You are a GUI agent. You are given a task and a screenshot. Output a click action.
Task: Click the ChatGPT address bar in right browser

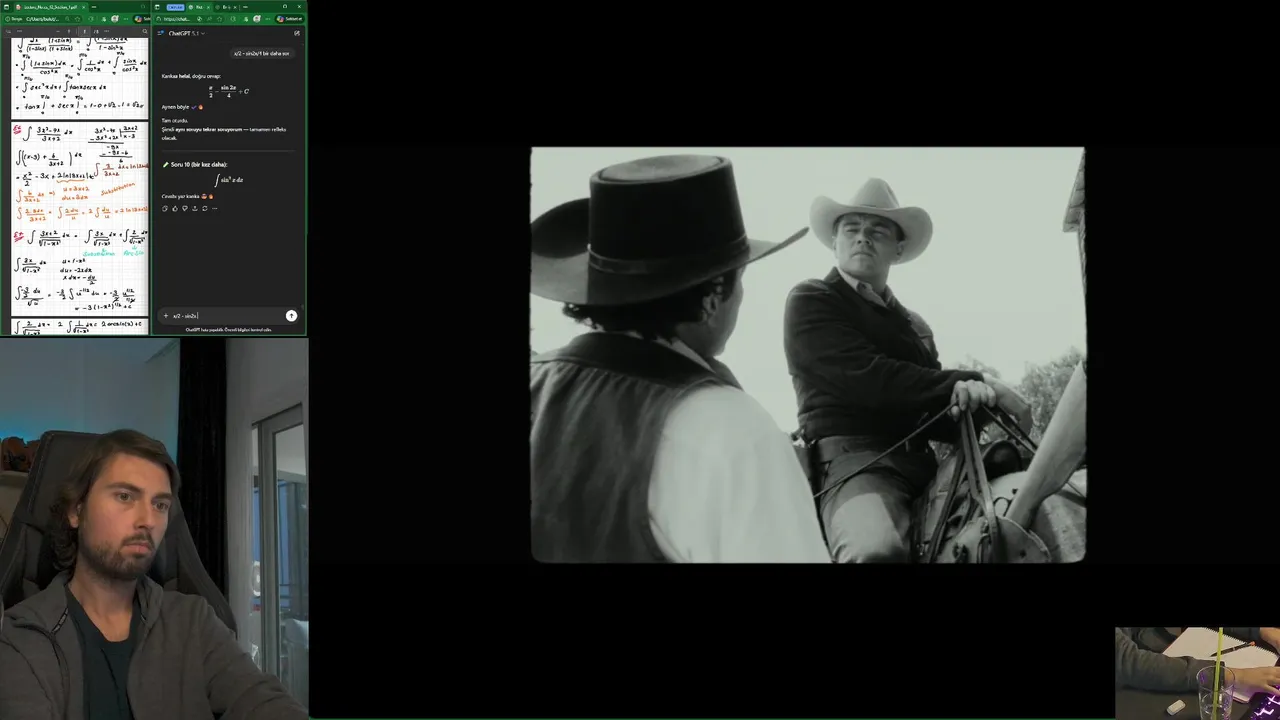[188, 19]
